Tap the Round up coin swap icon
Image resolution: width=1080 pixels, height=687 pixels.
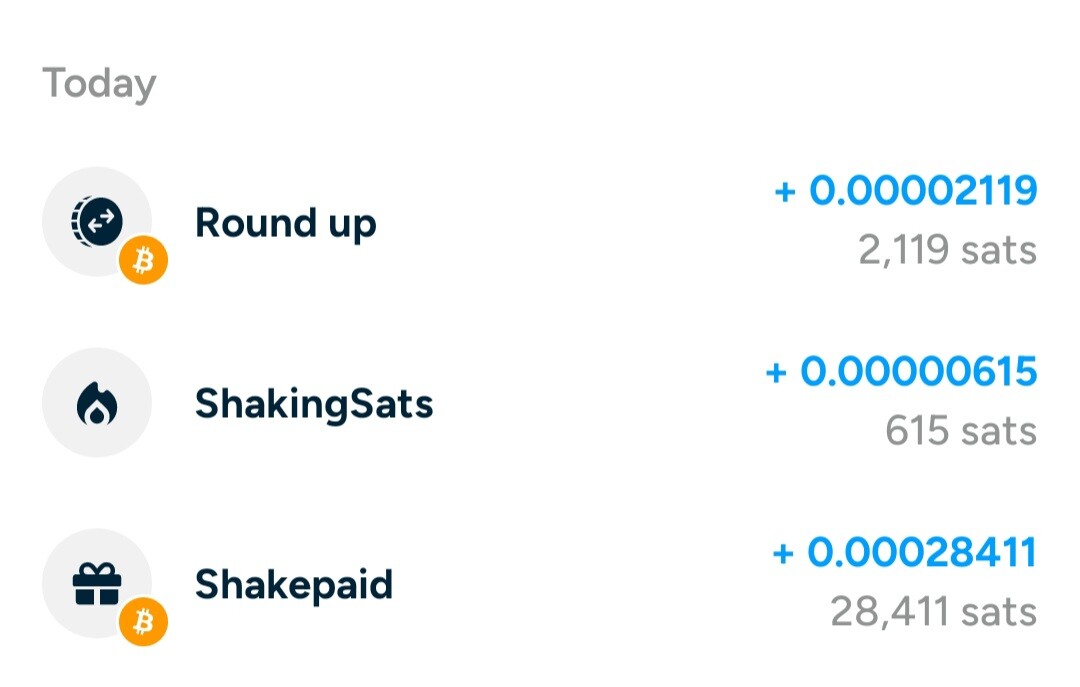(x=97, y=221)
